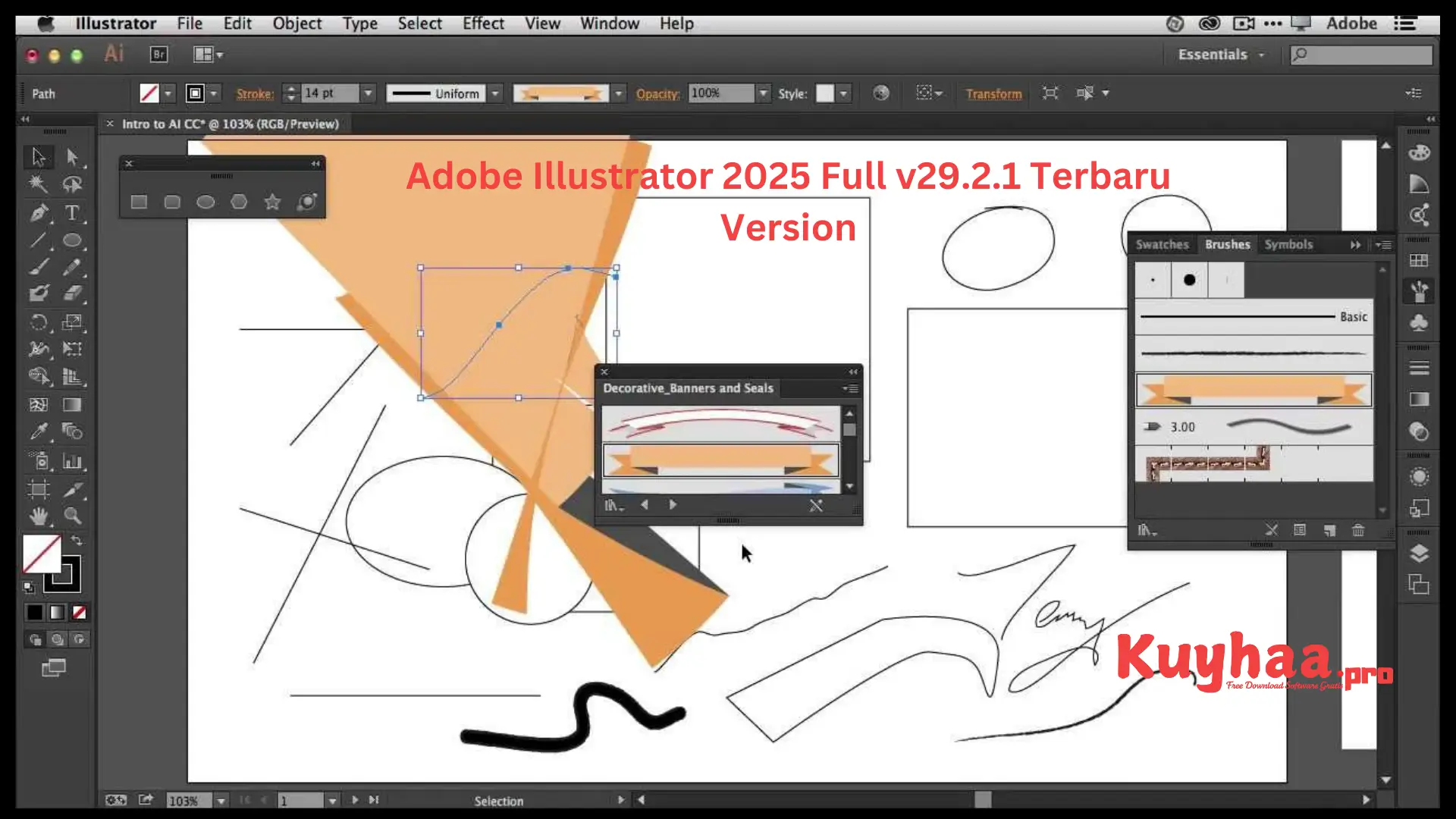Click the banner brush thumbnail
This screenshot has height=819, width=1456.
click(x=721, y=460)
